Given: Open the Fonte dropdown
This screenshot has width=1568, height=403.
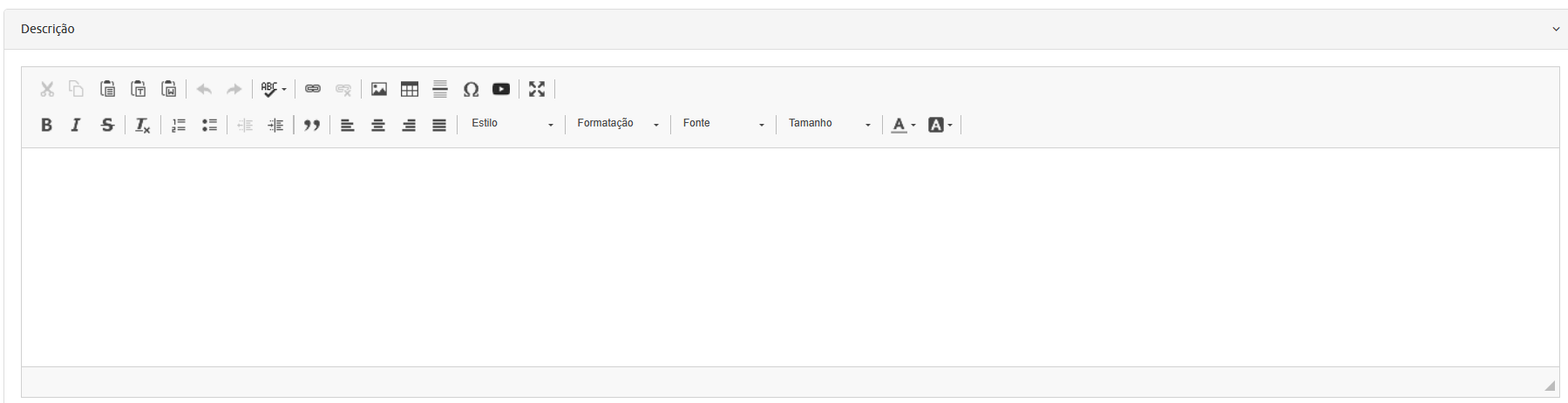Looking at the screenshot, I should tap(723, 124).
